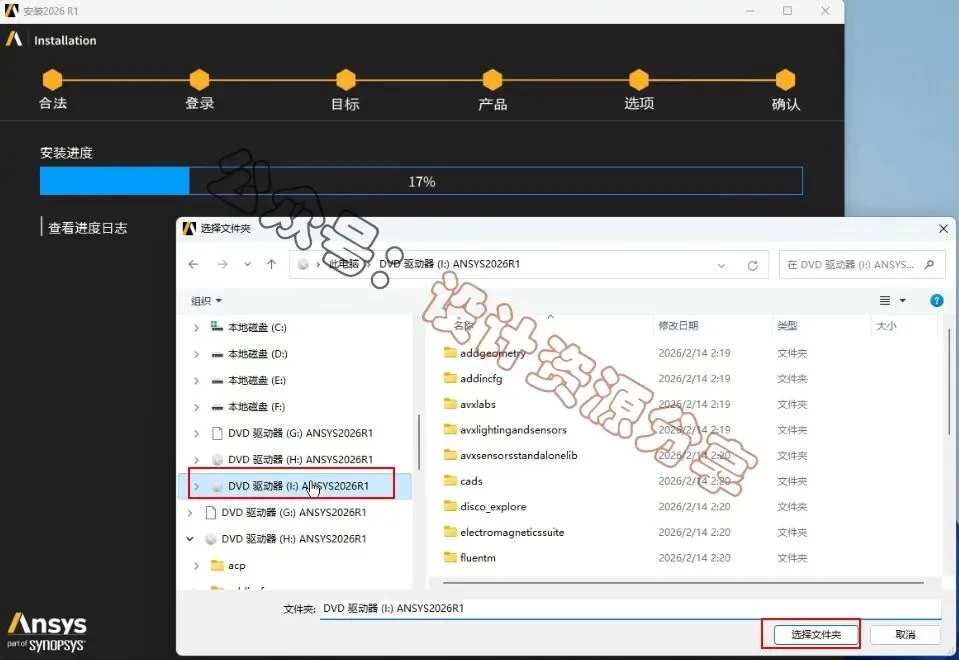Screen dimensions: 959x660
Task: Open the addgeometry folder
Action: [x=492, y=353]
